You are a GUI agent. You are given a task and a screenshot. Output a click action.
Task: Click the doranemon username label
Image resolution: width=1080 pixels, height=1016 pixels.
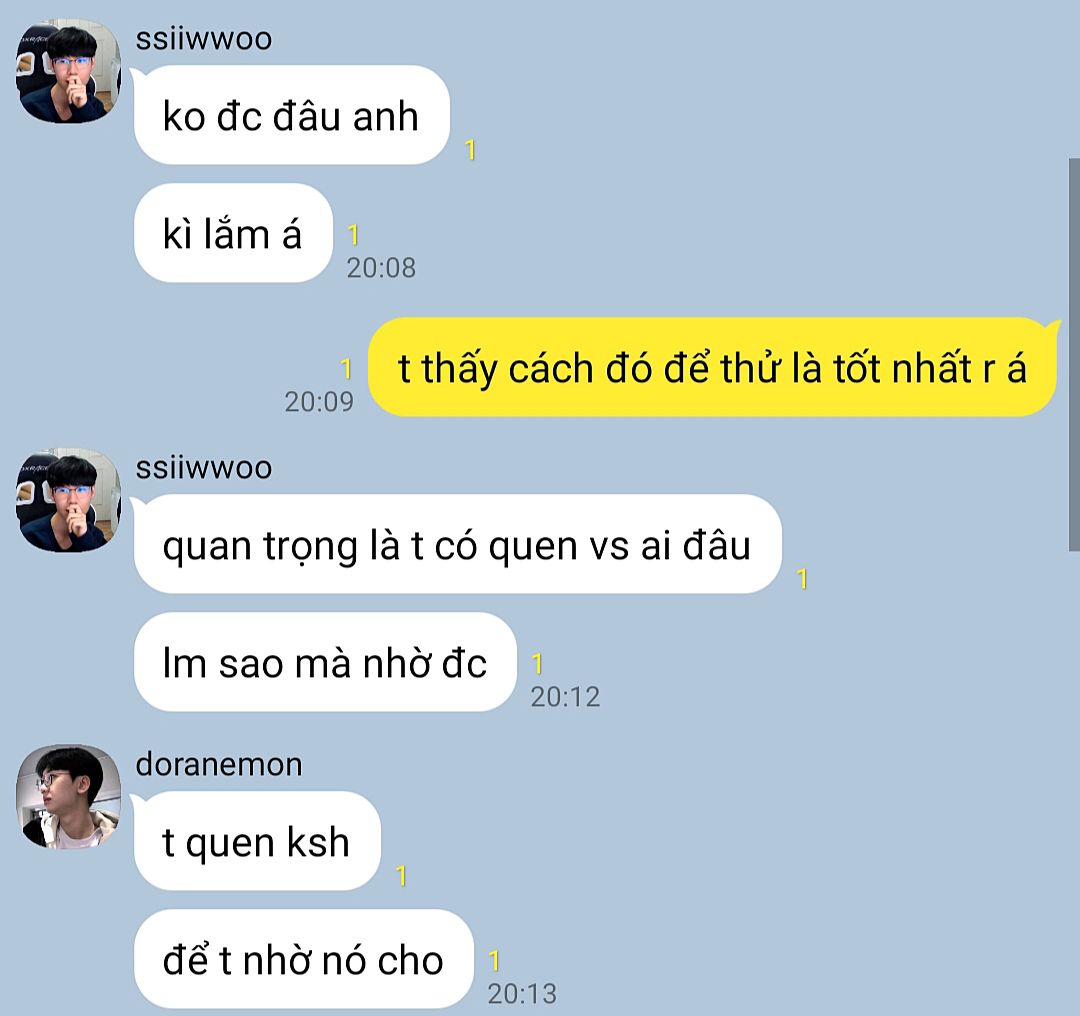point(219,765)
